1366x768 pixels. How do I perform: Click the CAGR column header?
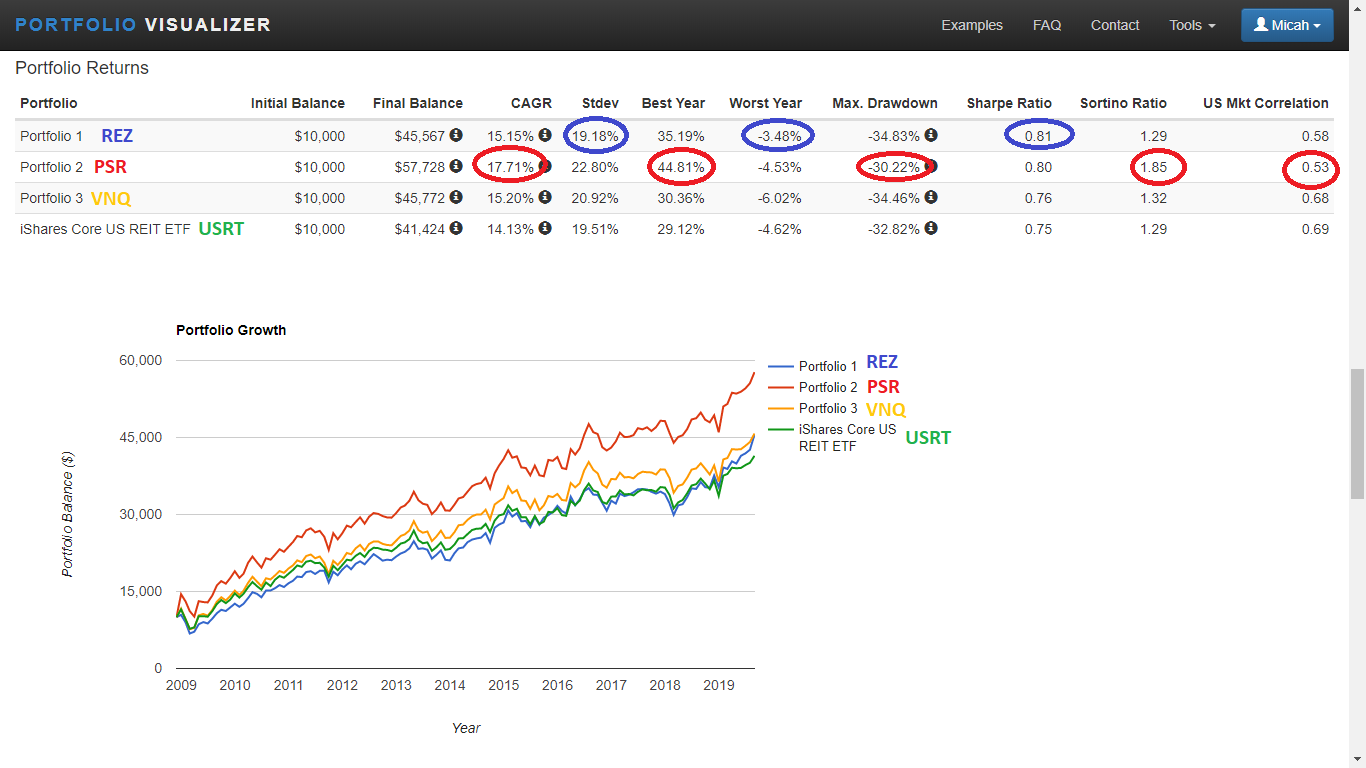coord(532,103)
